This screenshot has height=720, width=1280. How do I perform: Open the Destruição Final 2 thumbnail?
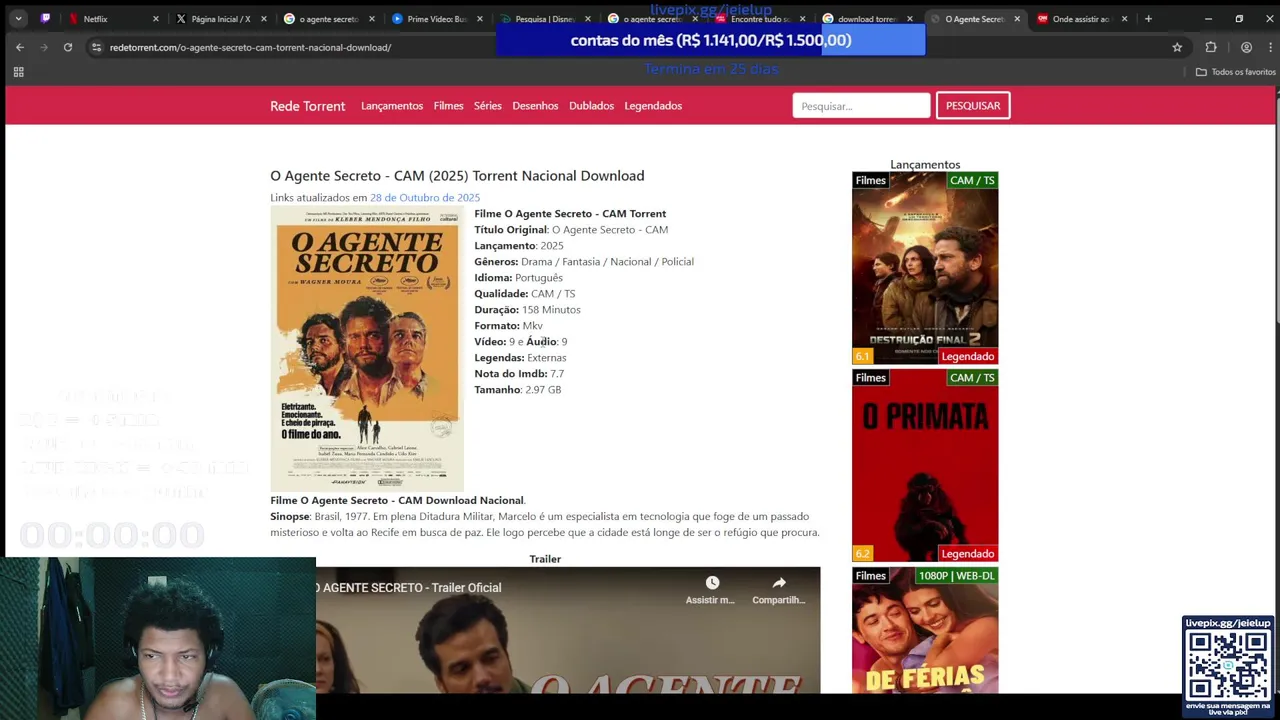point(925,268)
